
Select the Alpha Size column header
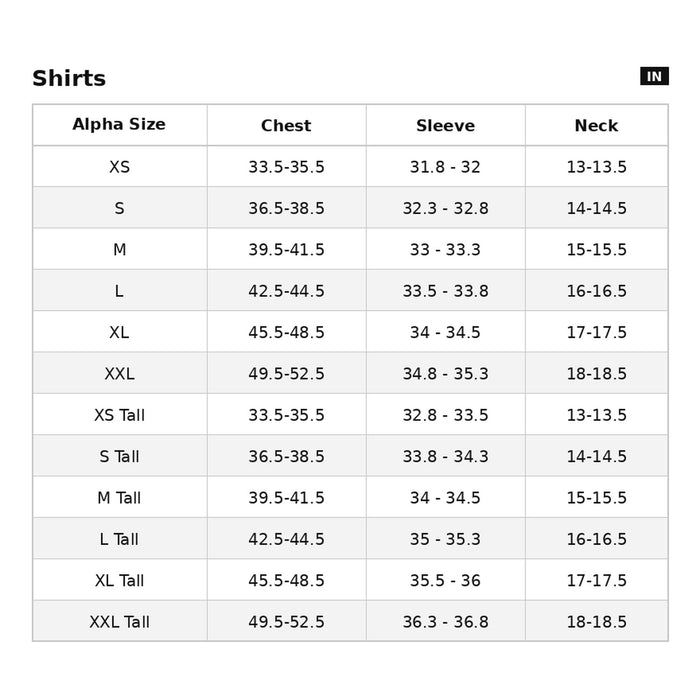[119, 124]
